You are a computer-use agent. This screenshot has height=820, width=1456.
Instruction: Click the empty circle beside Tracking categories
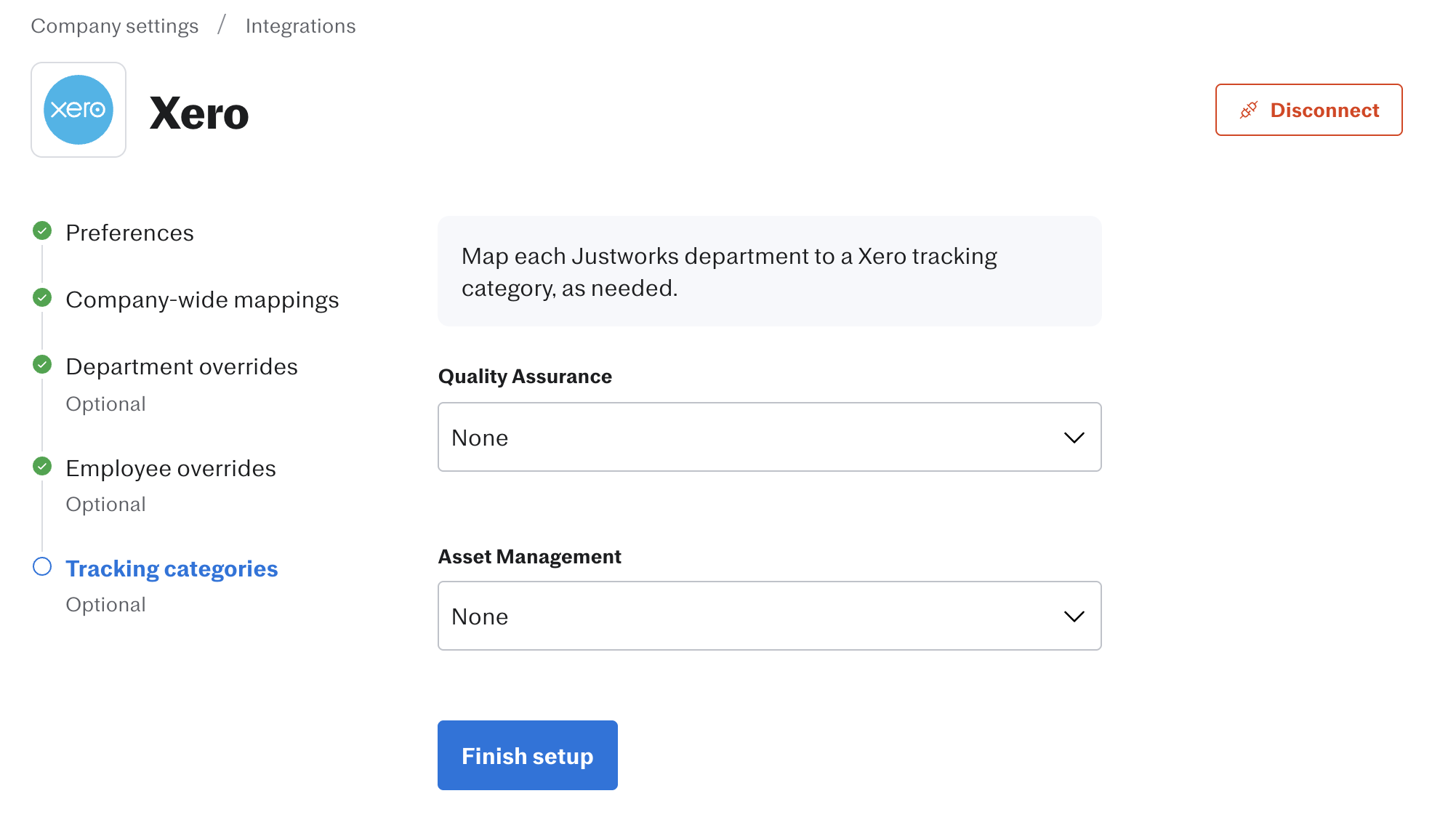tap(42, 567)
